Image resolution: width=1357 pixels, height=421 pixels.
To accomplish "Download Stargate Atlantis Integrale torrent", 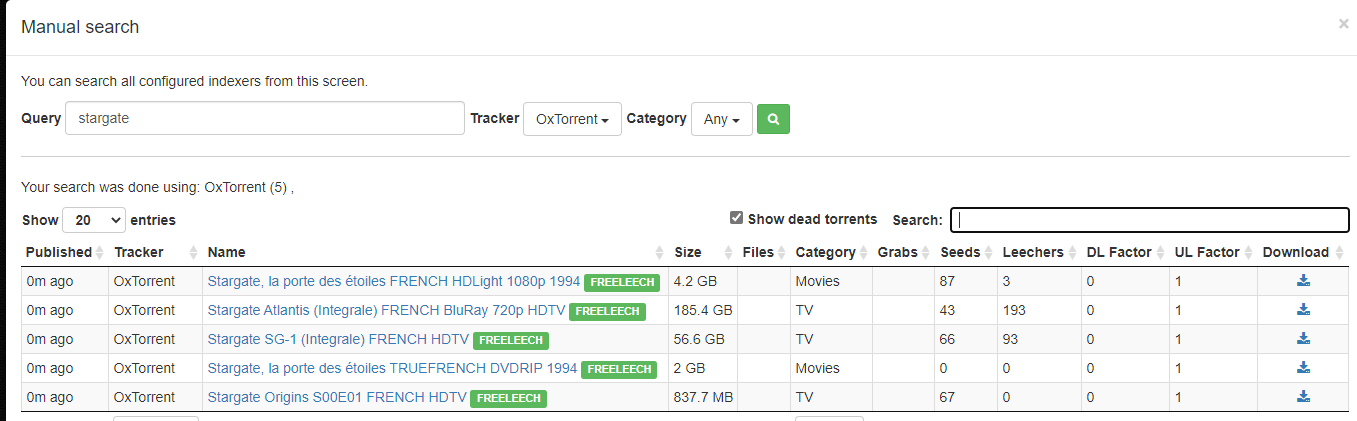I will (x=1303, y=310).
